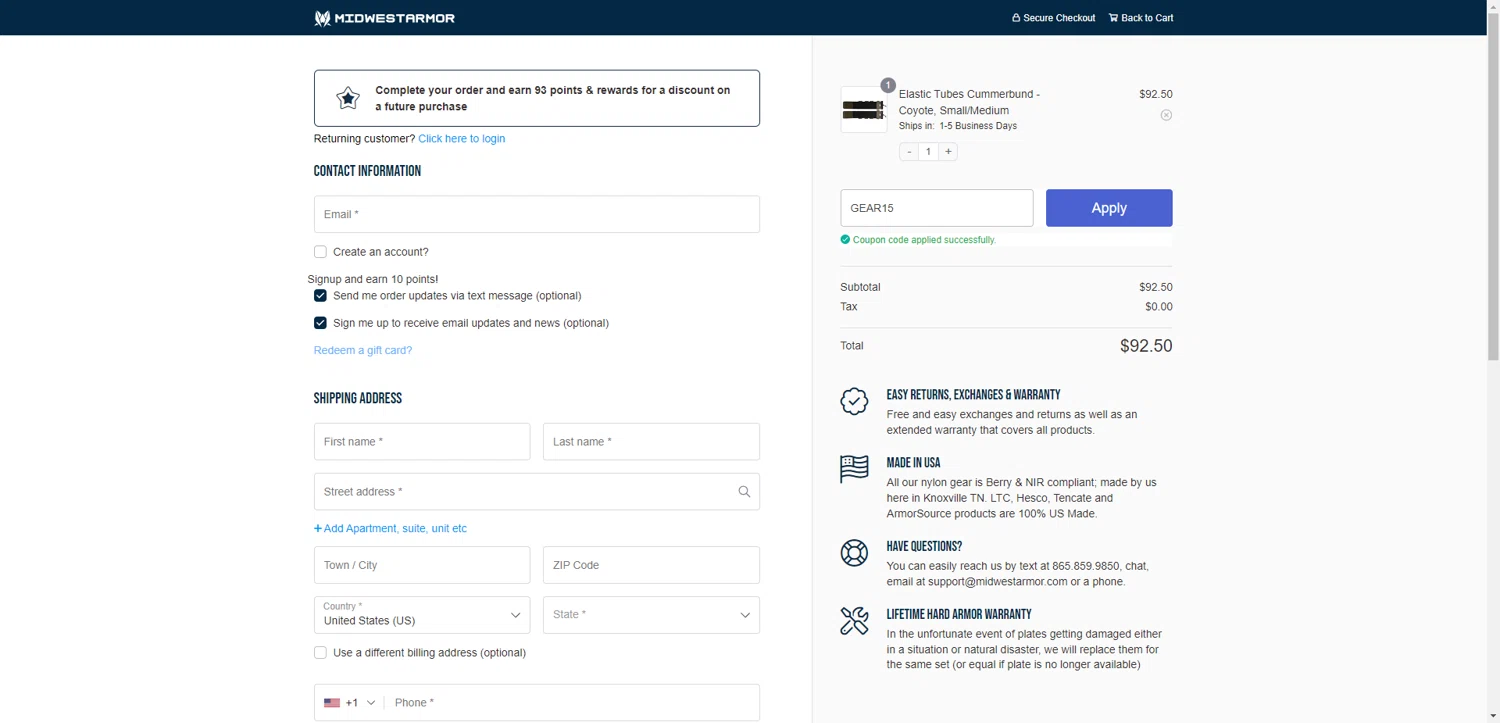Click the Have Questions lifebuoy icon
This screenshot has width=1500, height=723.
pos(854,553)
